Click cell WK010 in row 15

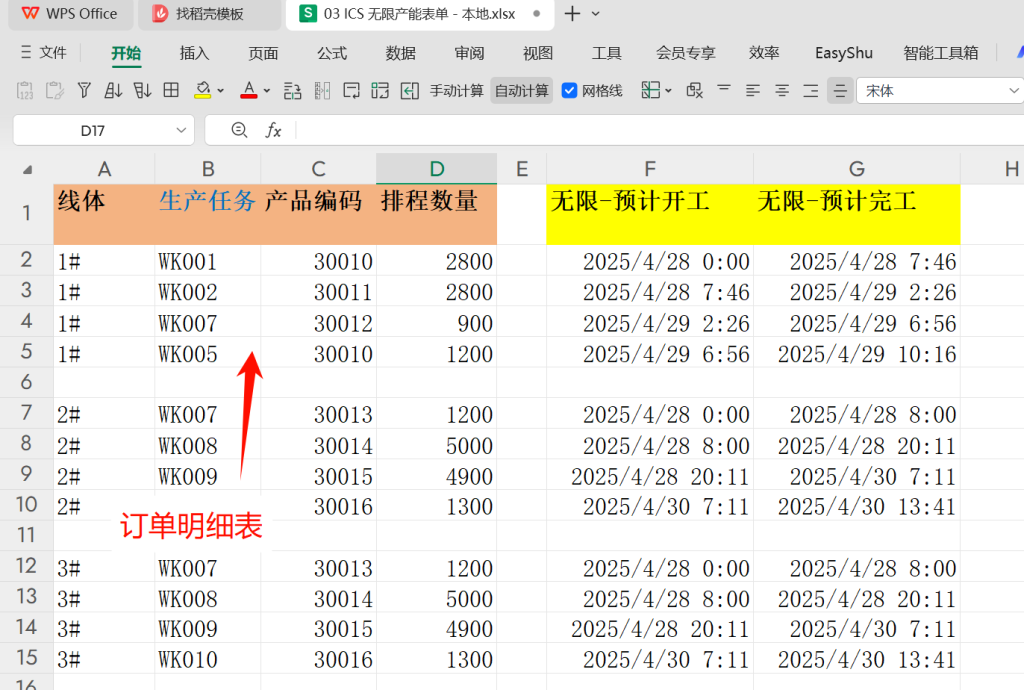click(x=208, y=659)
